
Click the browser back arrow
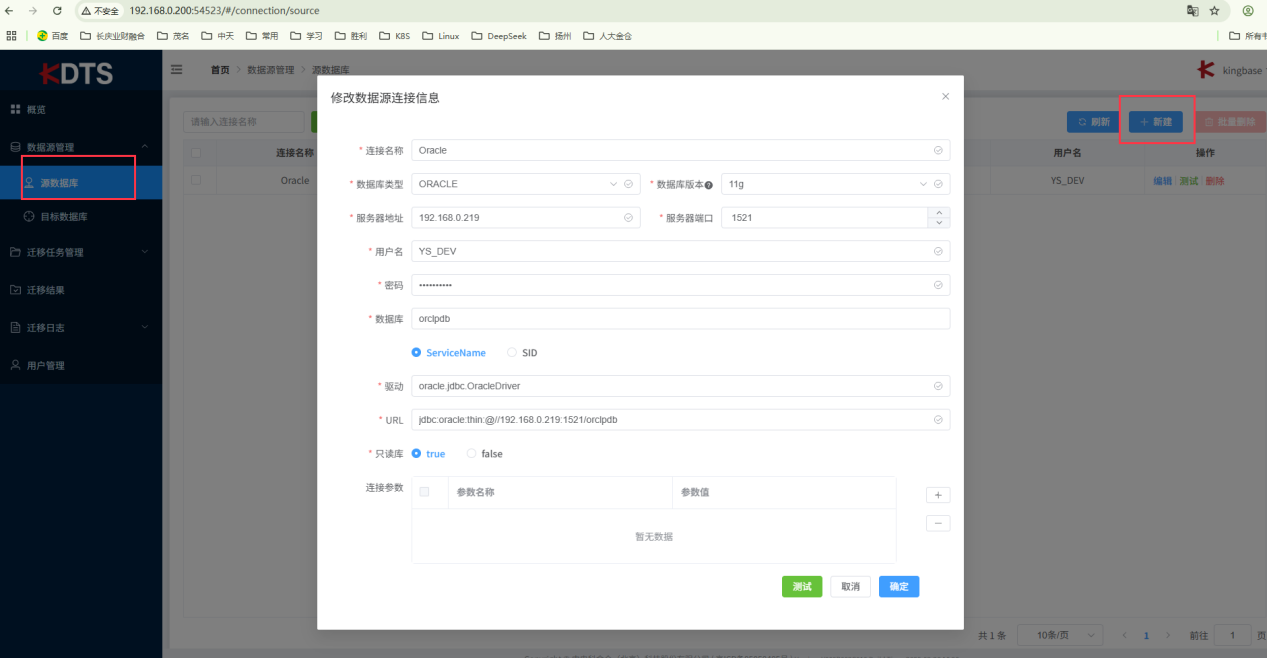[11, 11]
